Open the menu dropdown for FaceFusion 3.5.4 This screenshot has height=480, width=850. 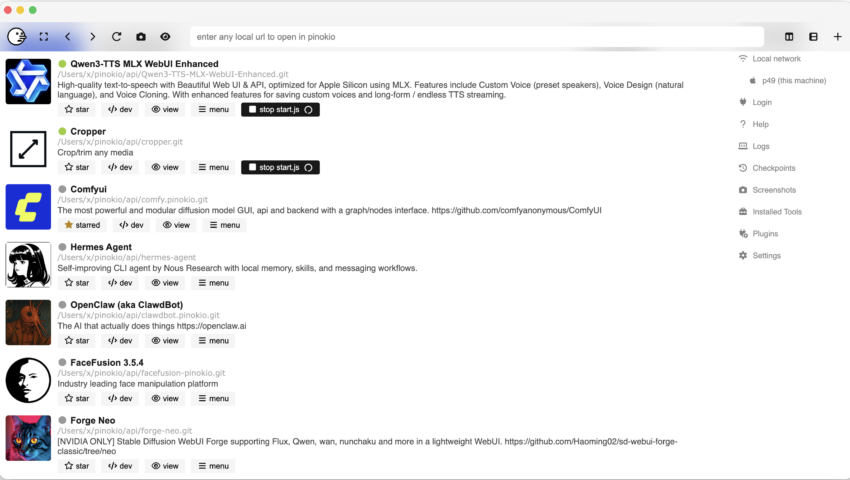coord(213,398)
